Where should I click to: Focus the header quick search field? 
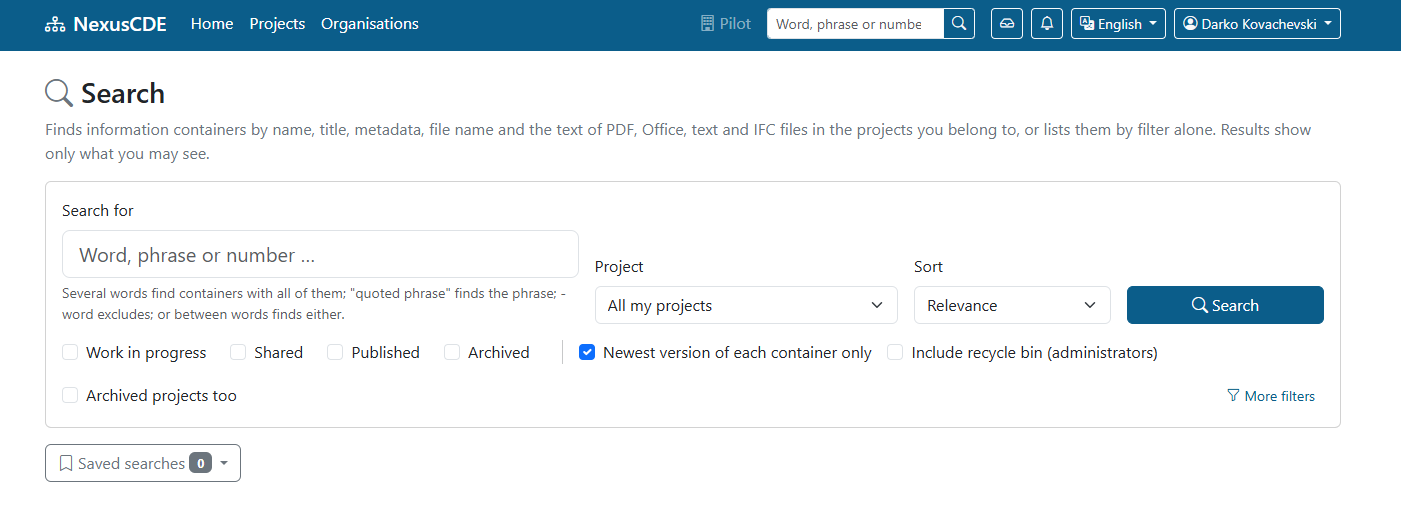pyautogui.click(x=855, y=24)
